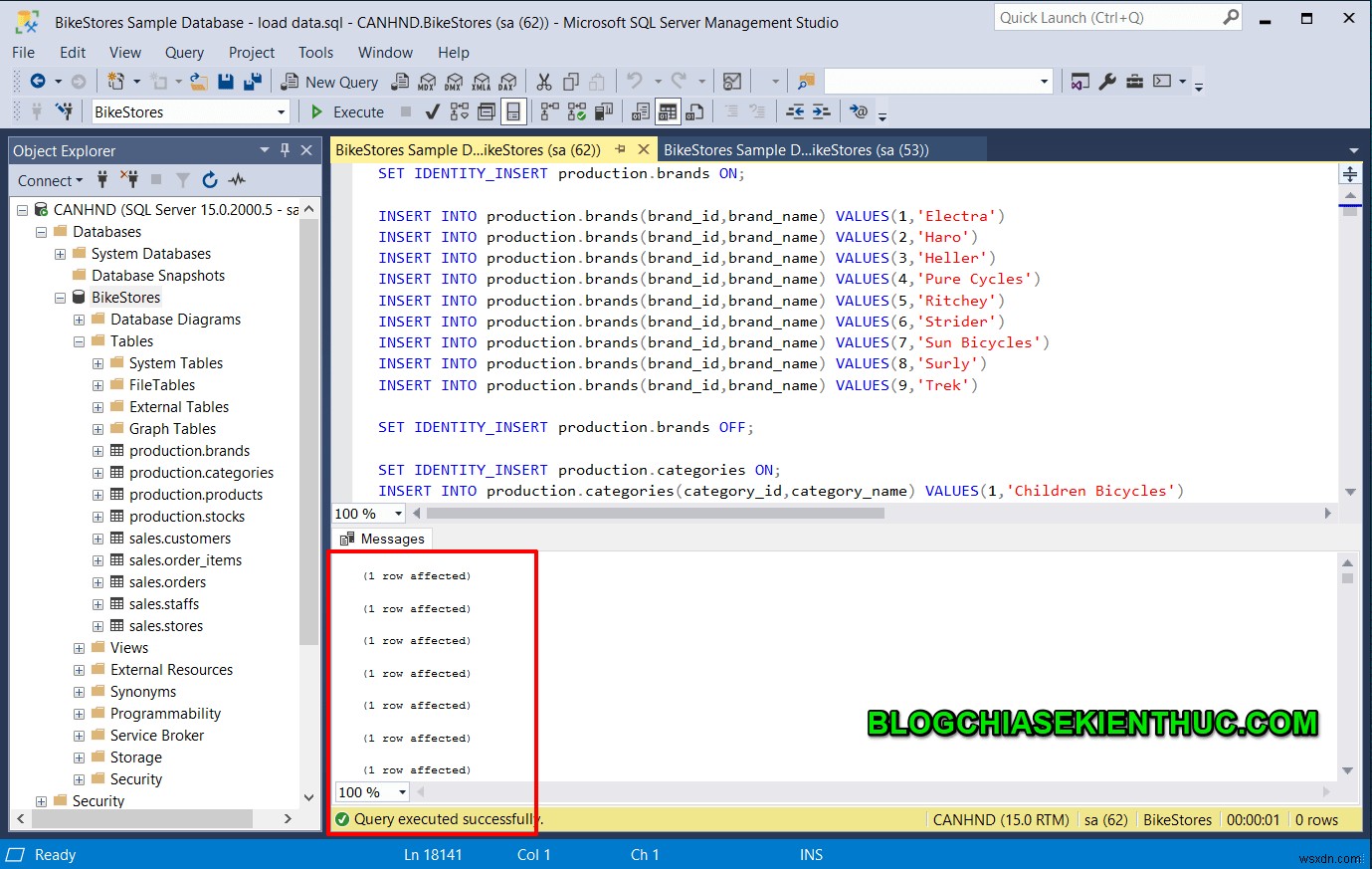Open the BikeStores database dropdown
The width and height of the screenshot is (1372, 869).
point(282,111)
